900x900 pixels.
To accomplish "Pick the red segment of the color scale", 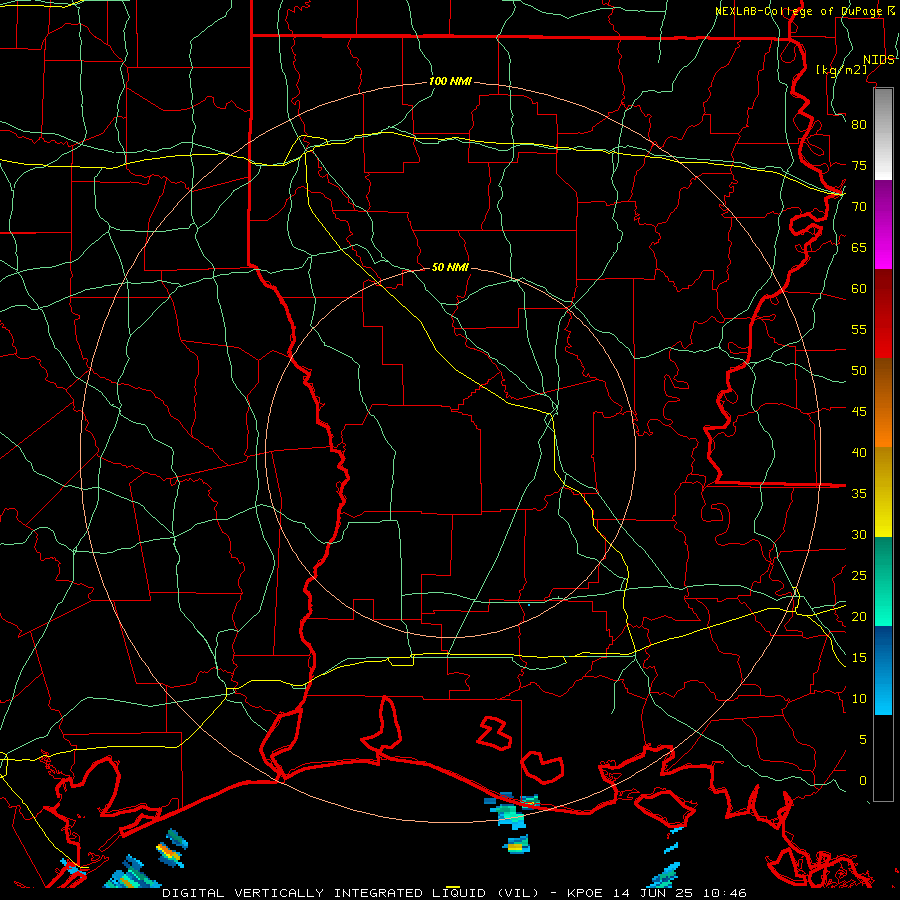I will (x=883, y=314).
